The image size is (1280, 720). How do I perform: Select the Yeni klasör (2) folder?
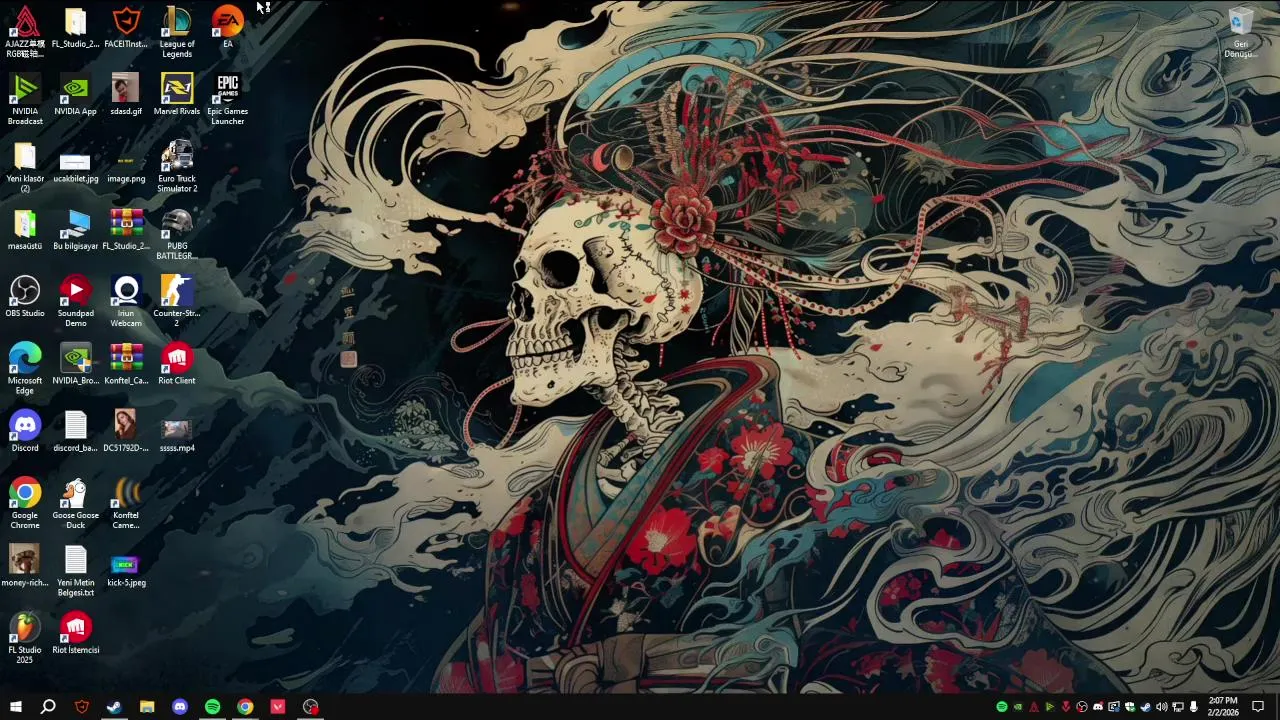coord(25,165)
